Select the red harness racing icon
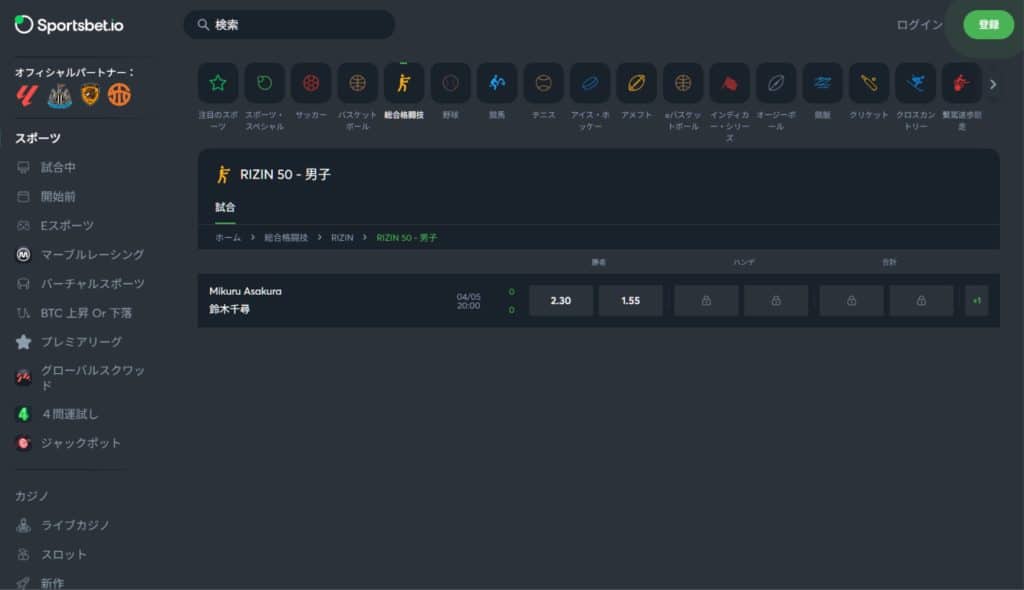This screenshot has height=590, width=1024. pos(961,83)
